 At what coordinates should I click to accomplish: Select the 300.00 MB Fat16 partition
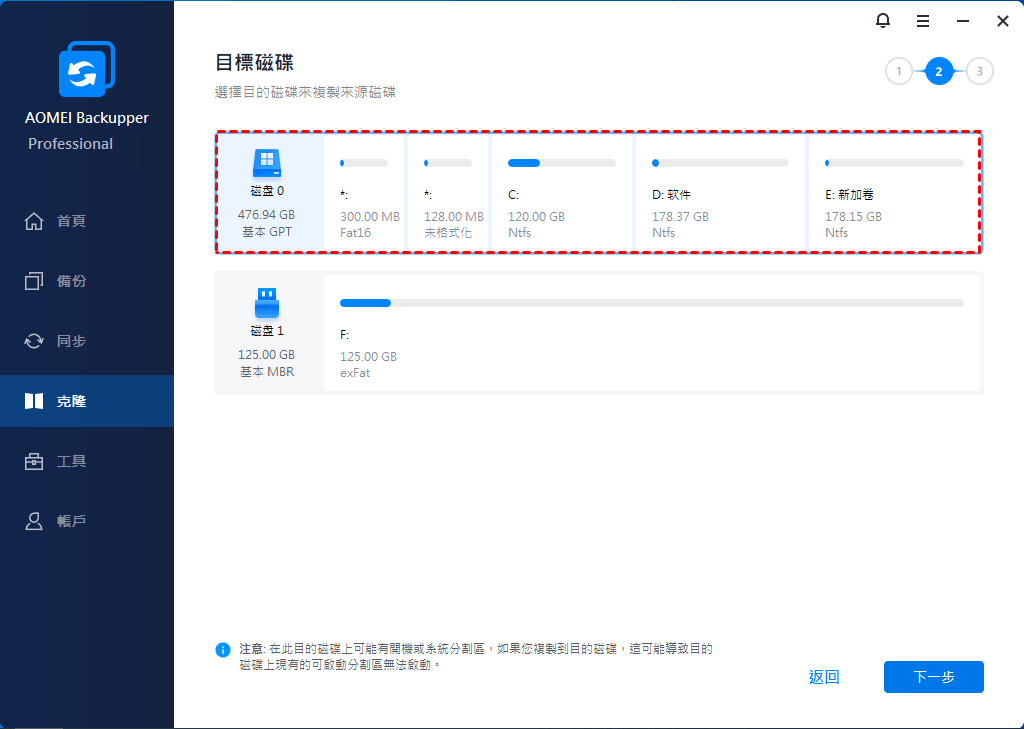click(364, 193)
